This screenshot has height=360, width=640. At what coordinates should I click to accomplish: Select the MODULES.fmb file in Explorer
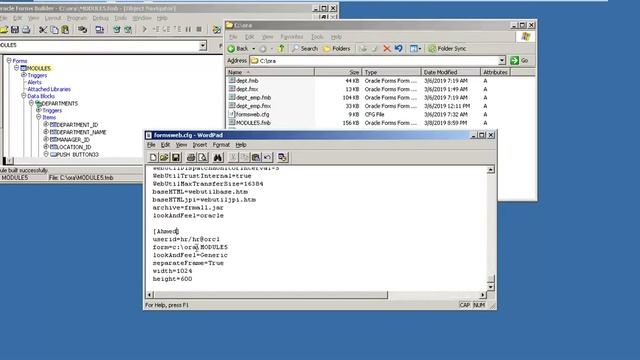point(249,122)
